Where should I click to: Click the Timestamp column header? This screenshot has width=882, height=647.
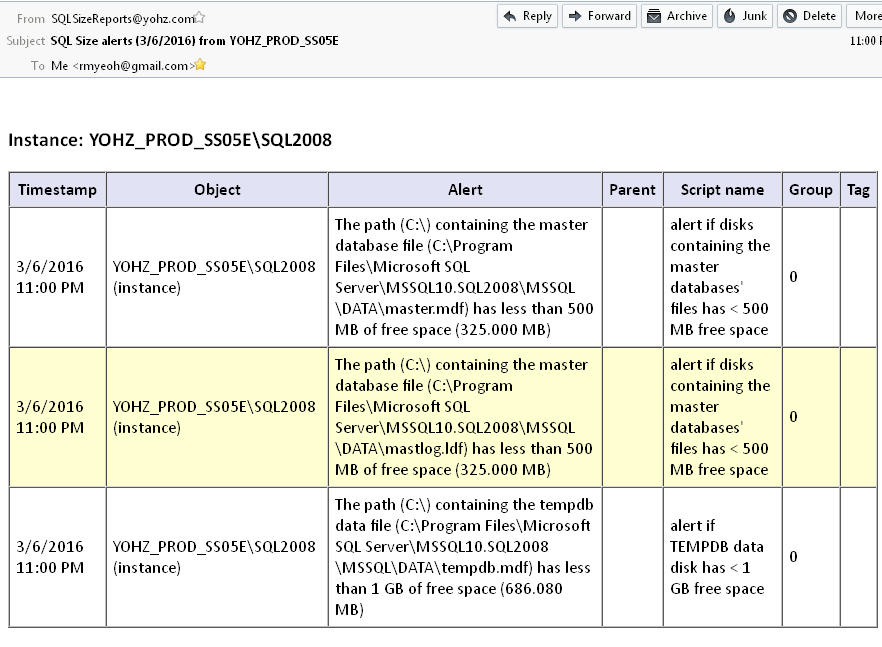(x=58, y=190)
